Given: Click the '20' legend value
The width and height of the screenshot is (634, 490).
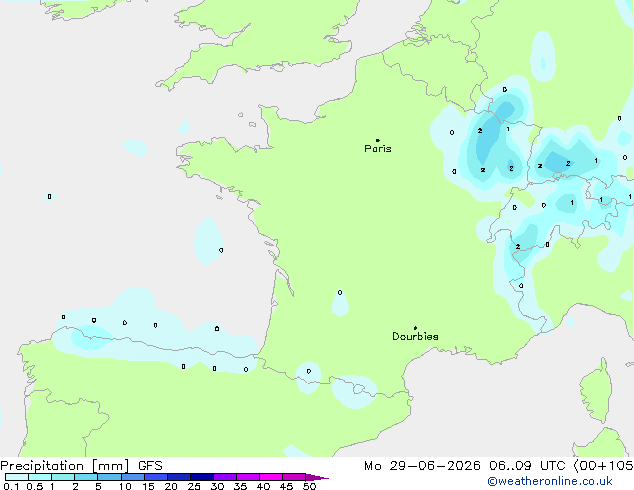Looking at the screenshot, I should 171,486.
